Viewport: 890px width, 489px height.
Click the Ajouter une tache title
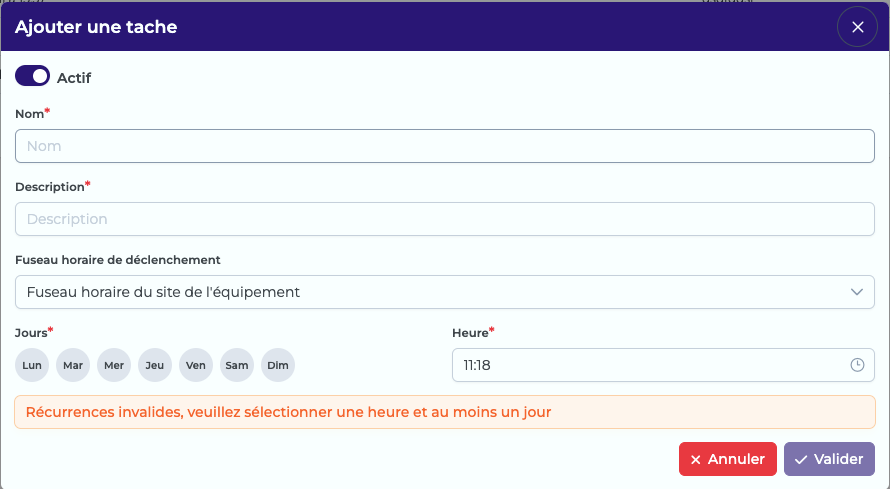96,27
